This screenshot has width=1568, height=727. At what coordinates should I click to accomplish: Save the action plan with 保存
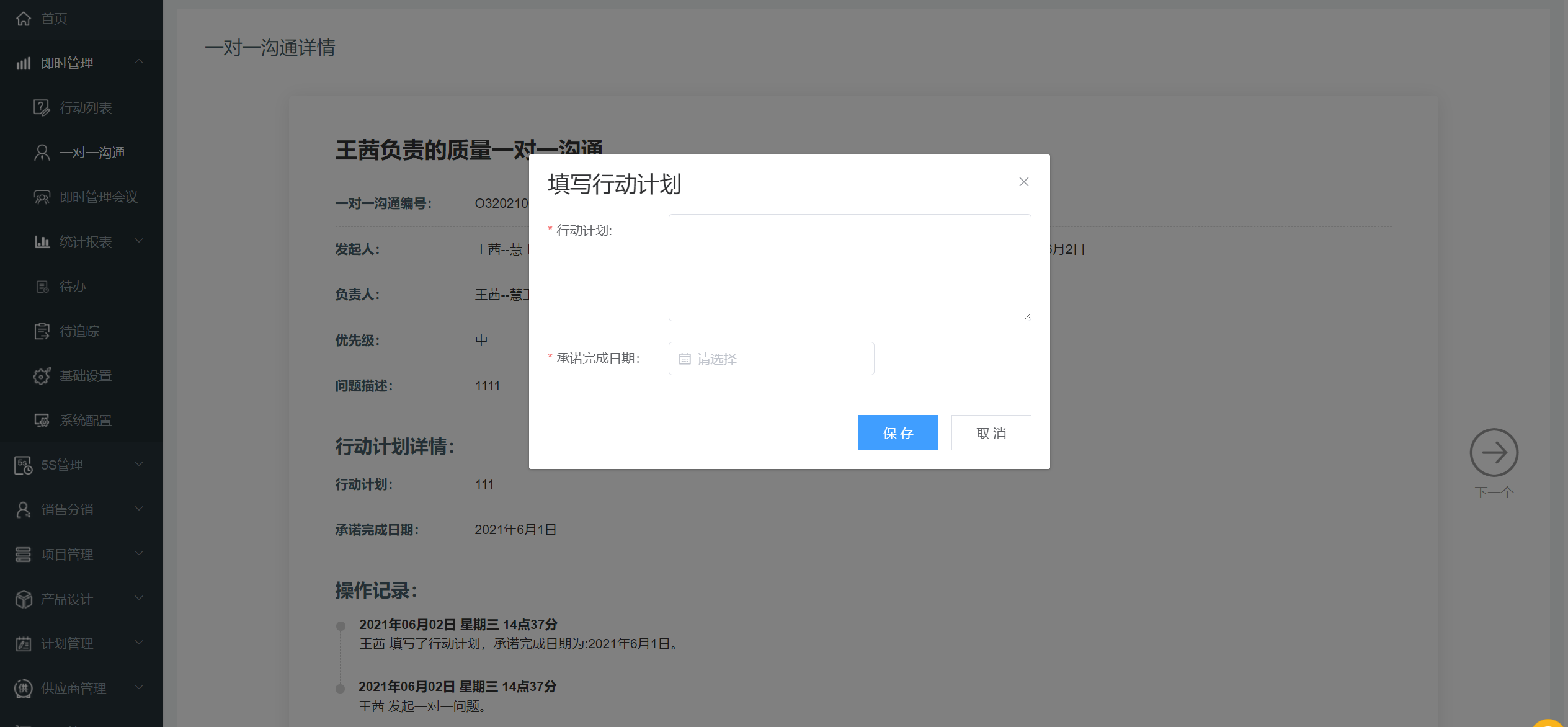click(898, 433)
